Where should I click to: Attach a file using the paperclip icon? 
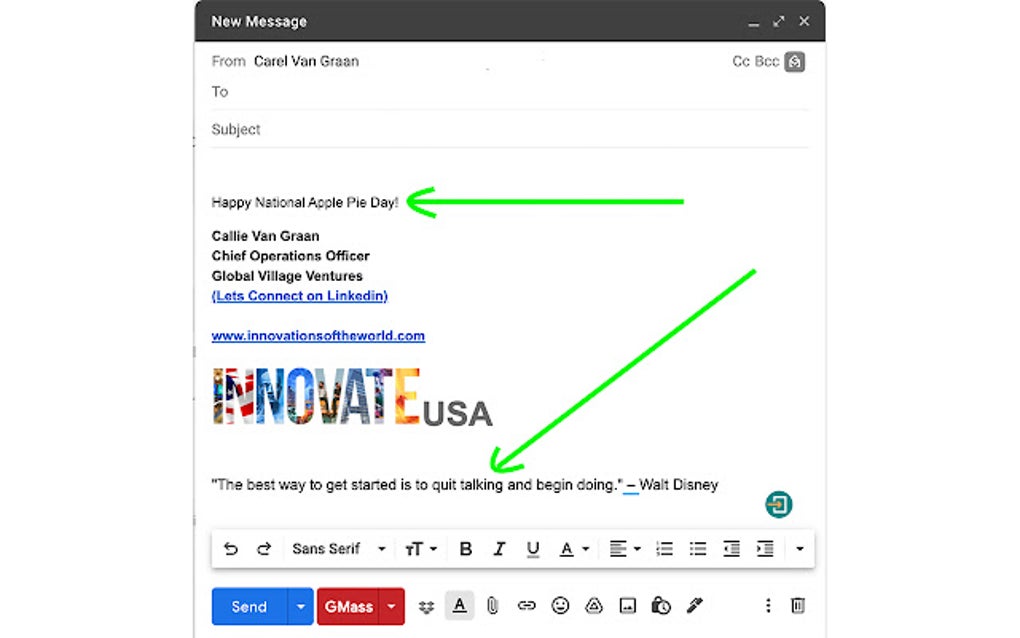click(492, 605)
